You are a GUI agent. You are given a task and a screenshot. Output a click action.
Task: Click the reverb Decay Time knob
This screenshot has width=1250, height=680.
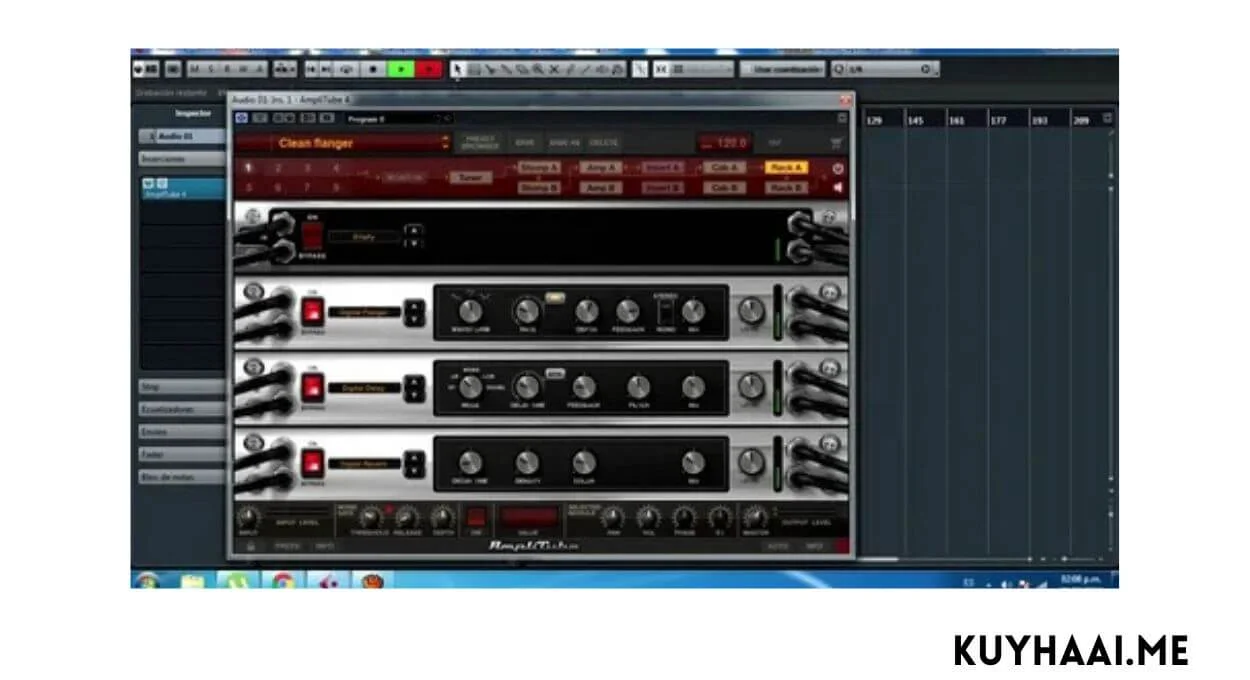[469, 461]
